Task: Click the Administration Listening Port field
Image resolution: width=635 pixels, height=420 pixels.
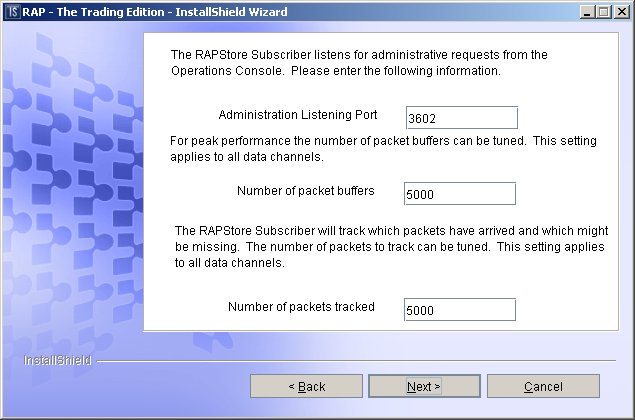Action: (x=462, y=117)
